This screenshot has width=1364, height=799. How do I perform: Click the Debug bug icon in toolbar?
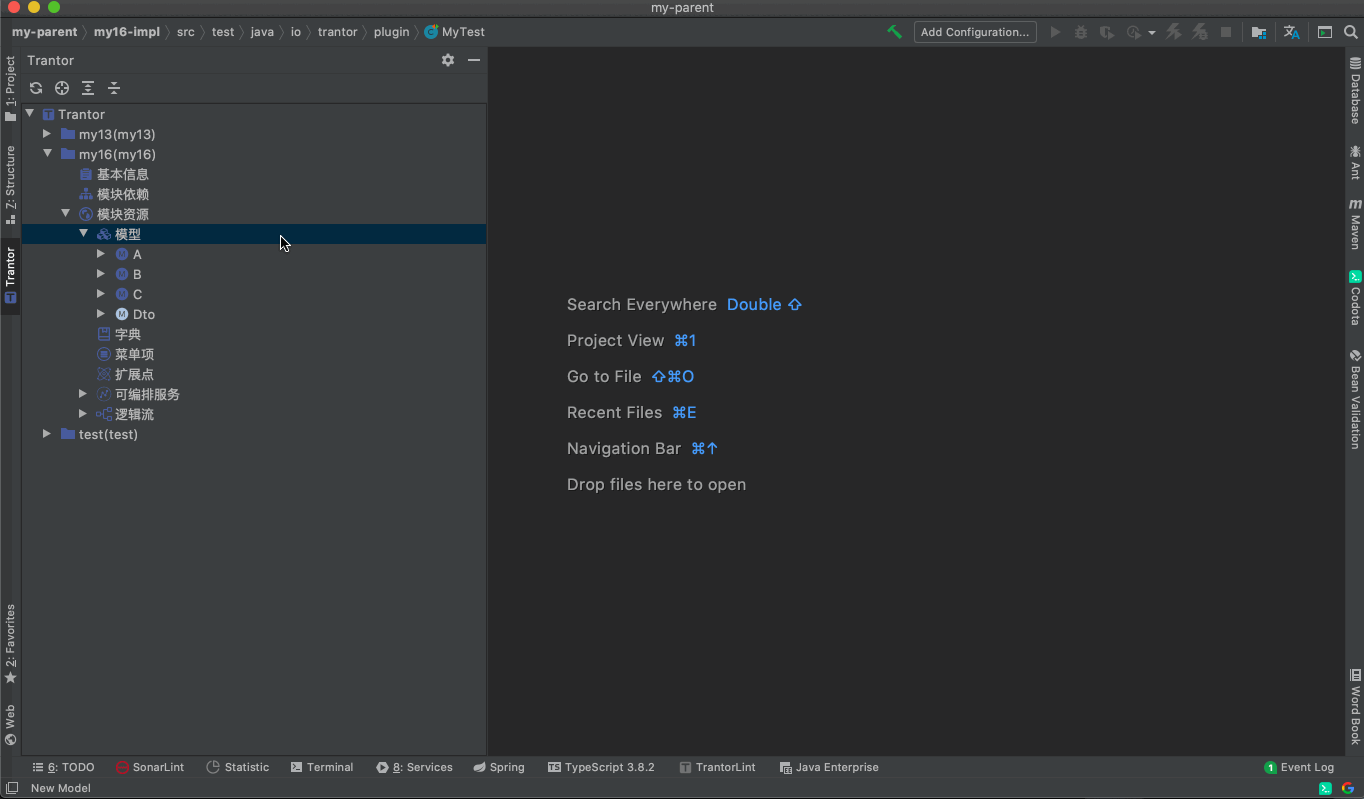click(x=1081, y=32)
